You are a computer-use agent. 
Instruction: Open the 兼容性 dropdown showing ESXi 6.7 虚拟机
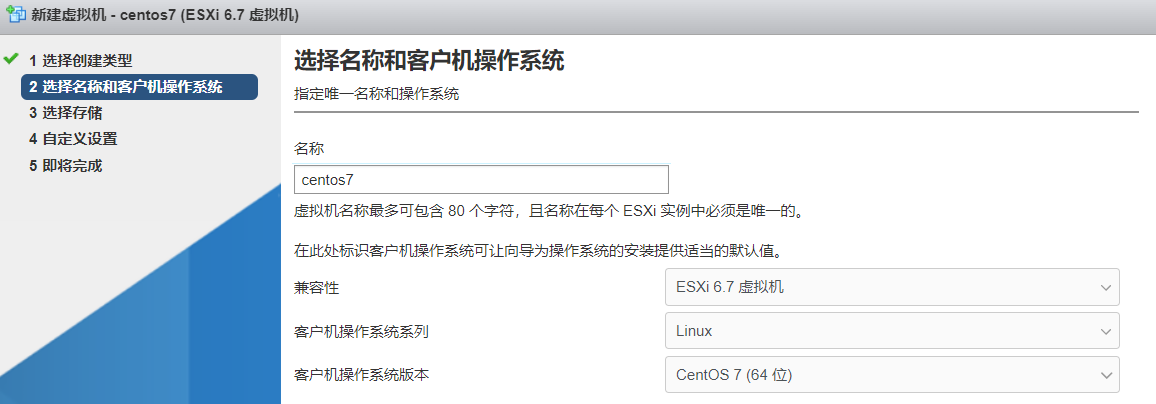coord(892,287)
